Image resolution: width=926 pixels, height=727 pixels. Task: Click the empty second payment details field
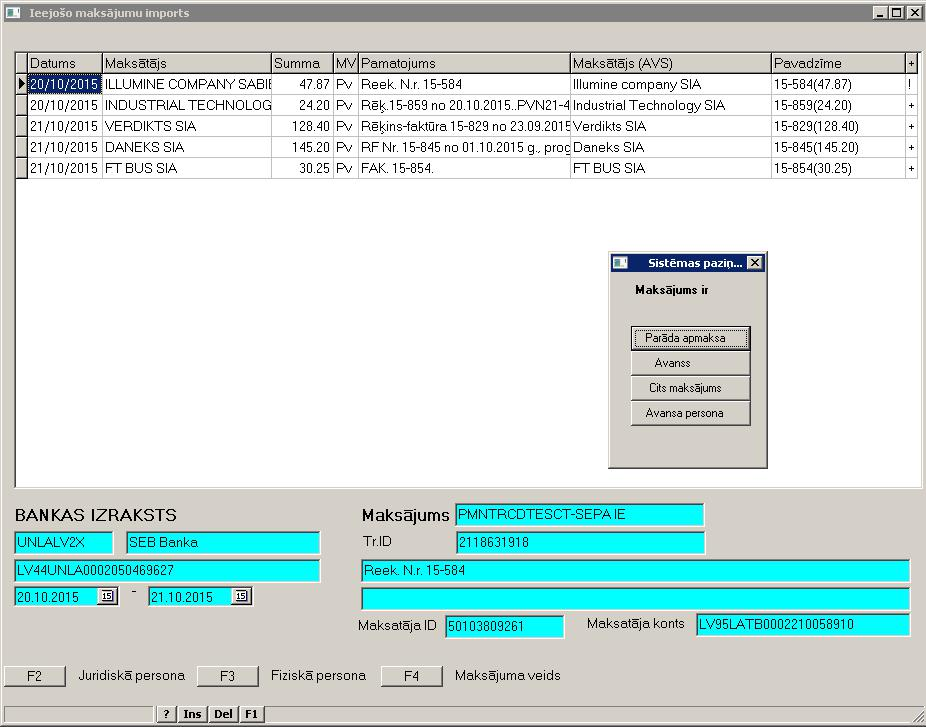pos(635,598)
